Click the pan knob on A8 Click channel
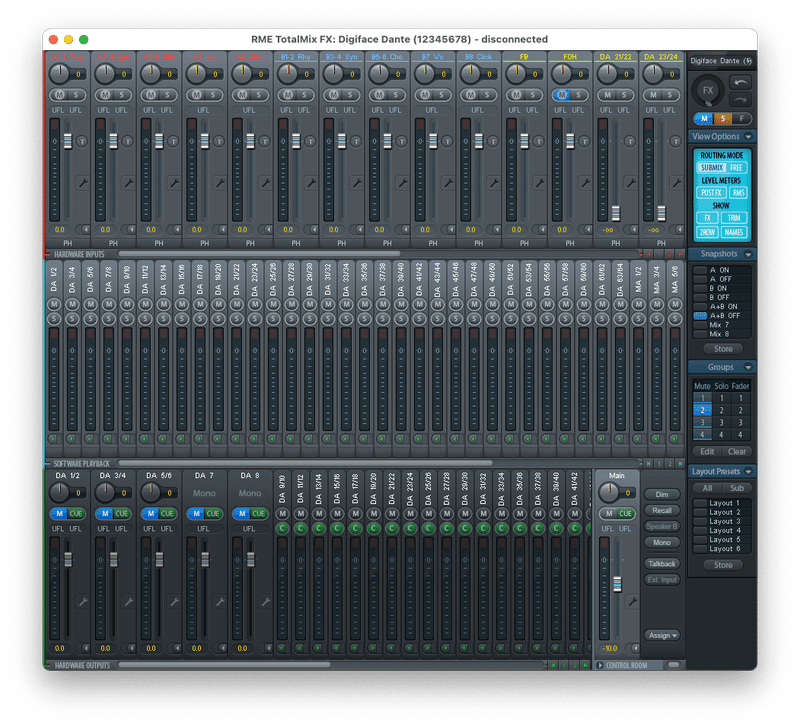800x727 pixels. tap(242, 74)
